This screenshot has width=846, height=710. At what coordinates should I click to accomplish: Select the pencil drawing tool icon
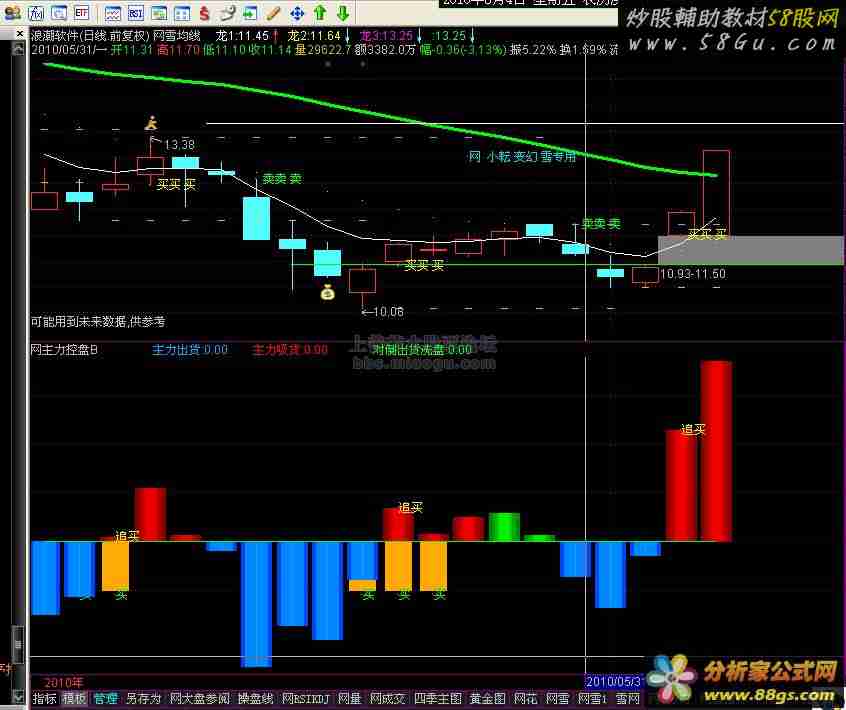pyautogui.click(x=274, y=12)
